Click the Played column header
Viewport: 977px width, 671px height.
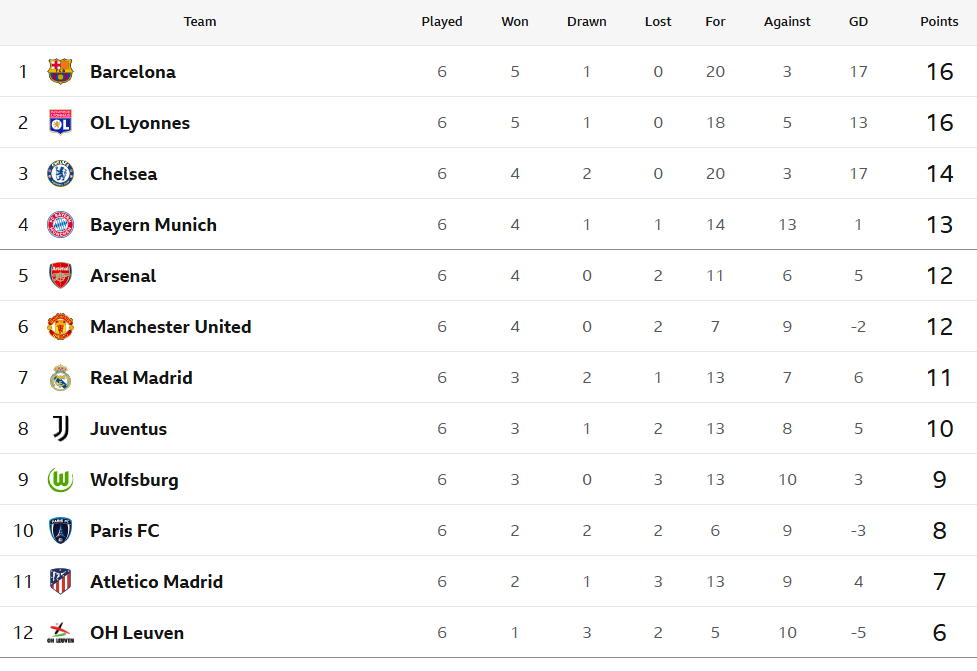[x=442, y=22]
